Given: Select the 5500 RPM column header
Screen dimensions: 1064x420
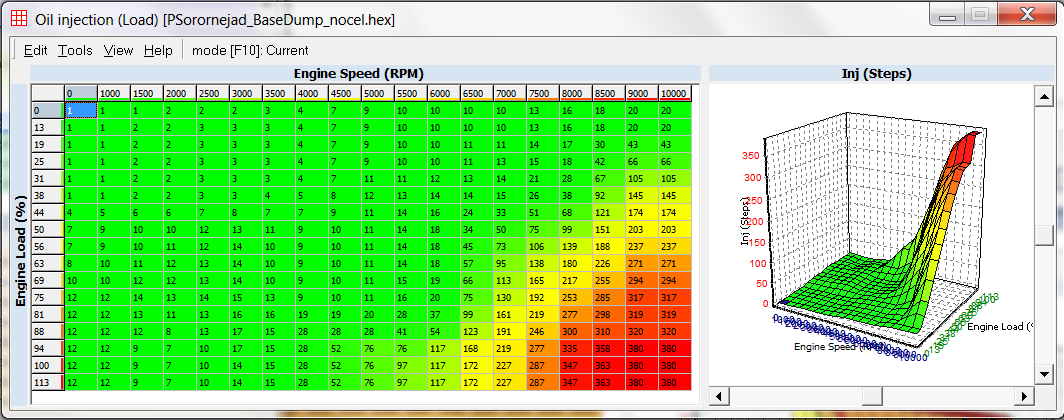Looking at the screenshot, I should tap(411, 93).
